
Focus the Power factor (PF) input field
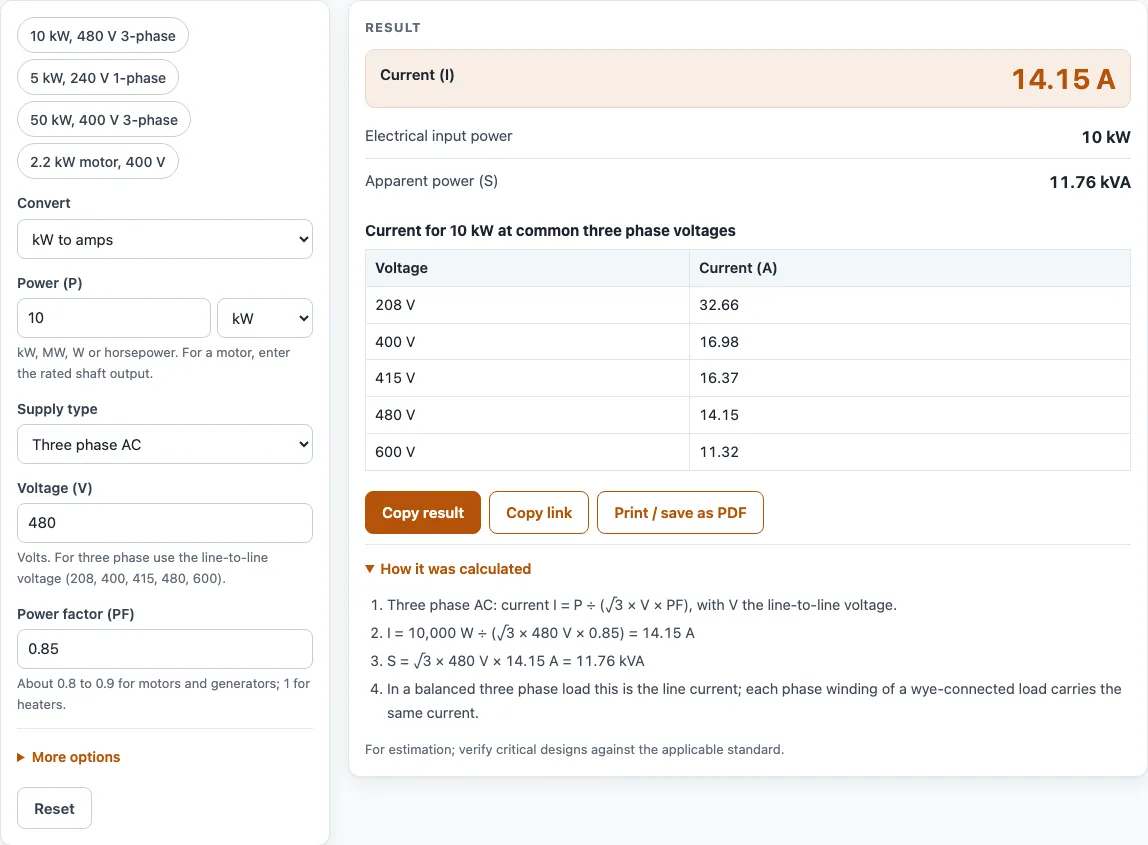pyautogui.click(x=165, y=649)
